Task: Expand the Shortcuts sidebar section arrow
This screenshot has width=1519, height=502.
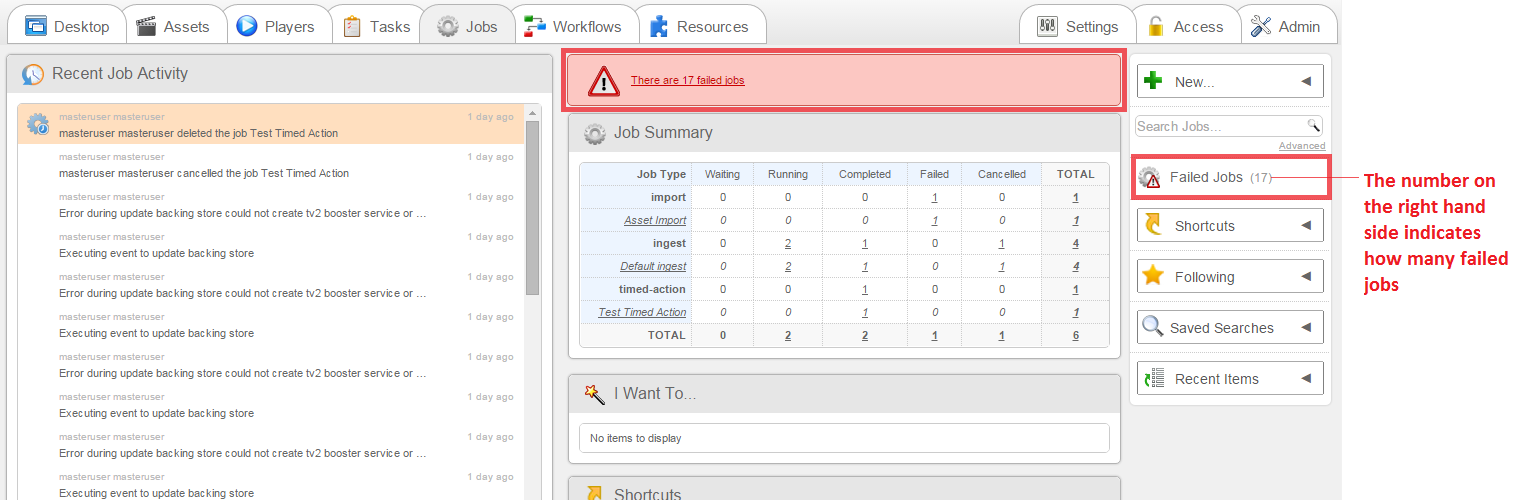Action: click(x=1305, y=226)
